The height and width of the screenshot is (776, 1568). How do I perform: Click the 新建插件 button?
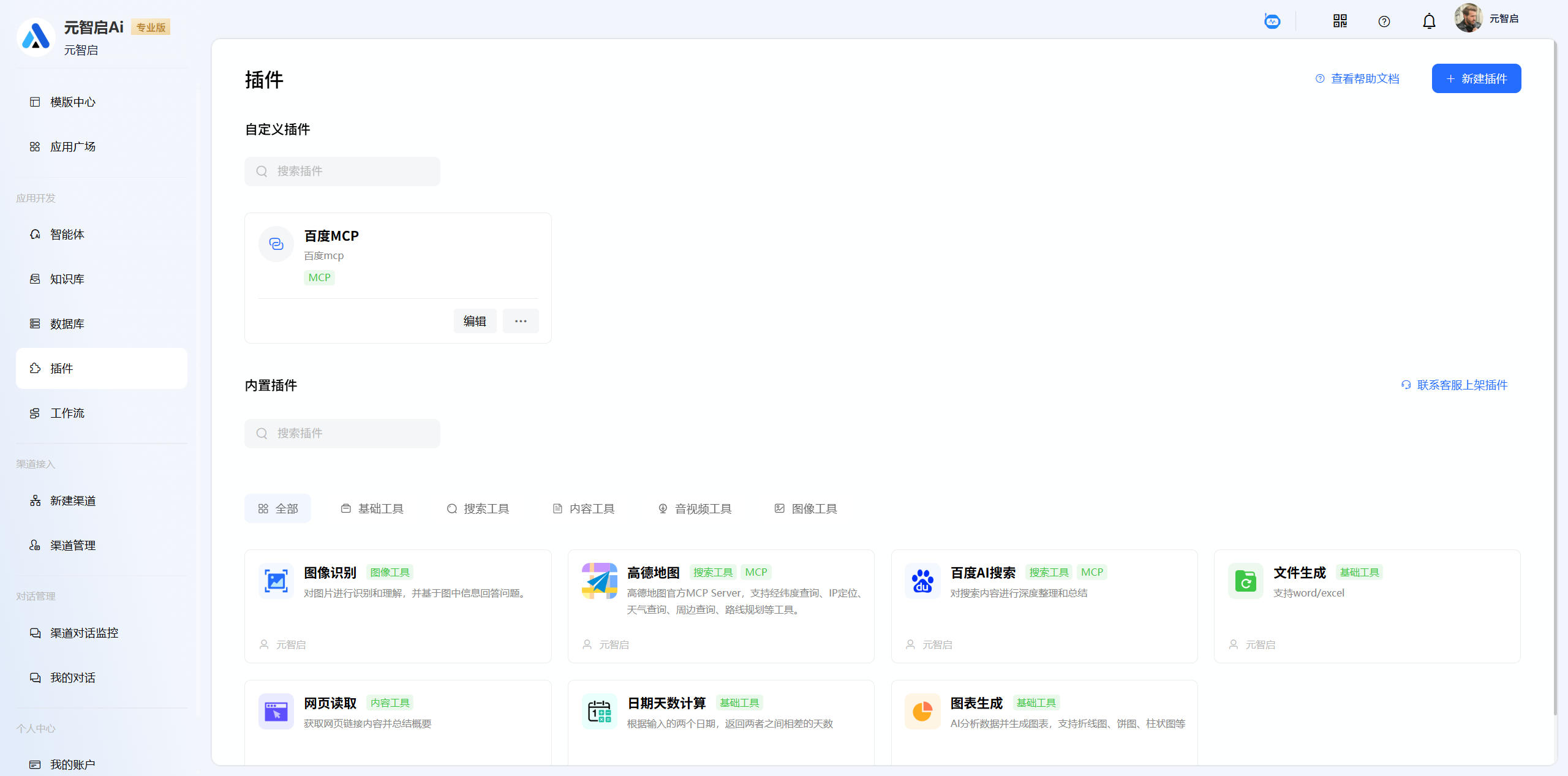pyautogui.click(x=1476, y=78)
